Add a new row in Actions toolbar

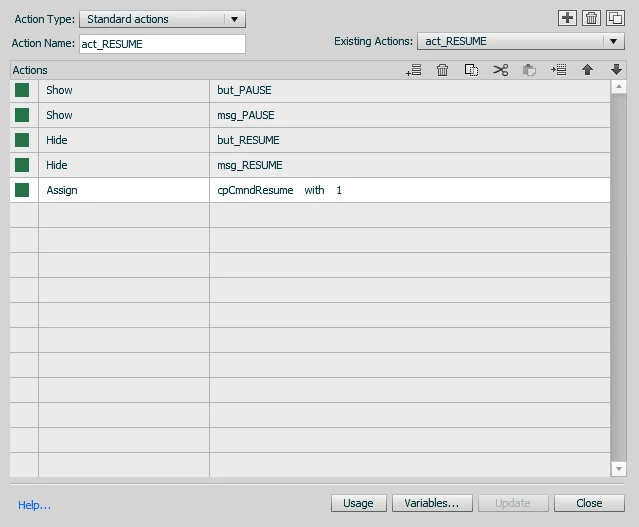click(414, 70)
